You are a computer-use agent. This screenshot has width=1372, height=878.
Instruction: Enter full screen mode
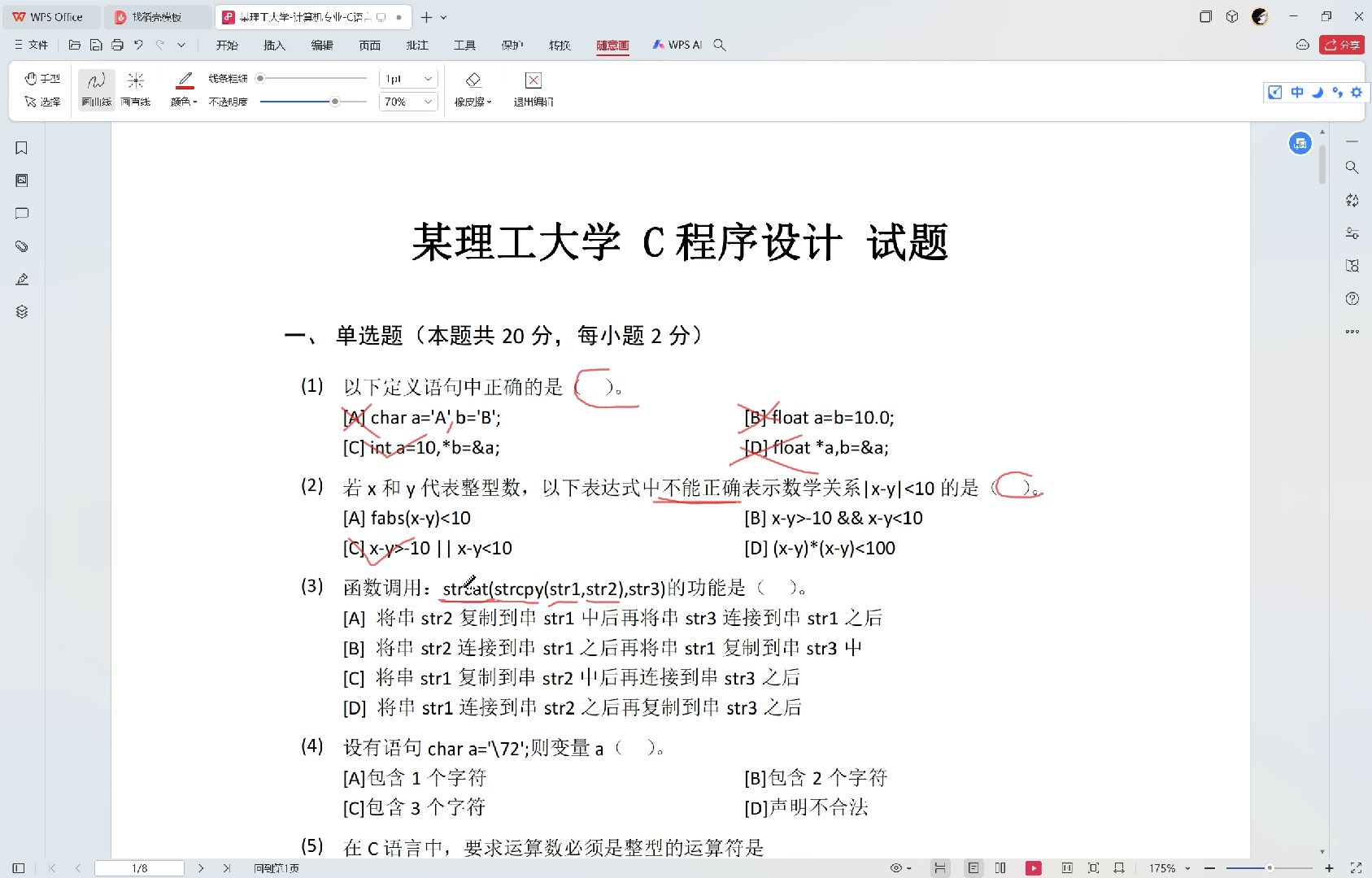[x=1356, y=868]
